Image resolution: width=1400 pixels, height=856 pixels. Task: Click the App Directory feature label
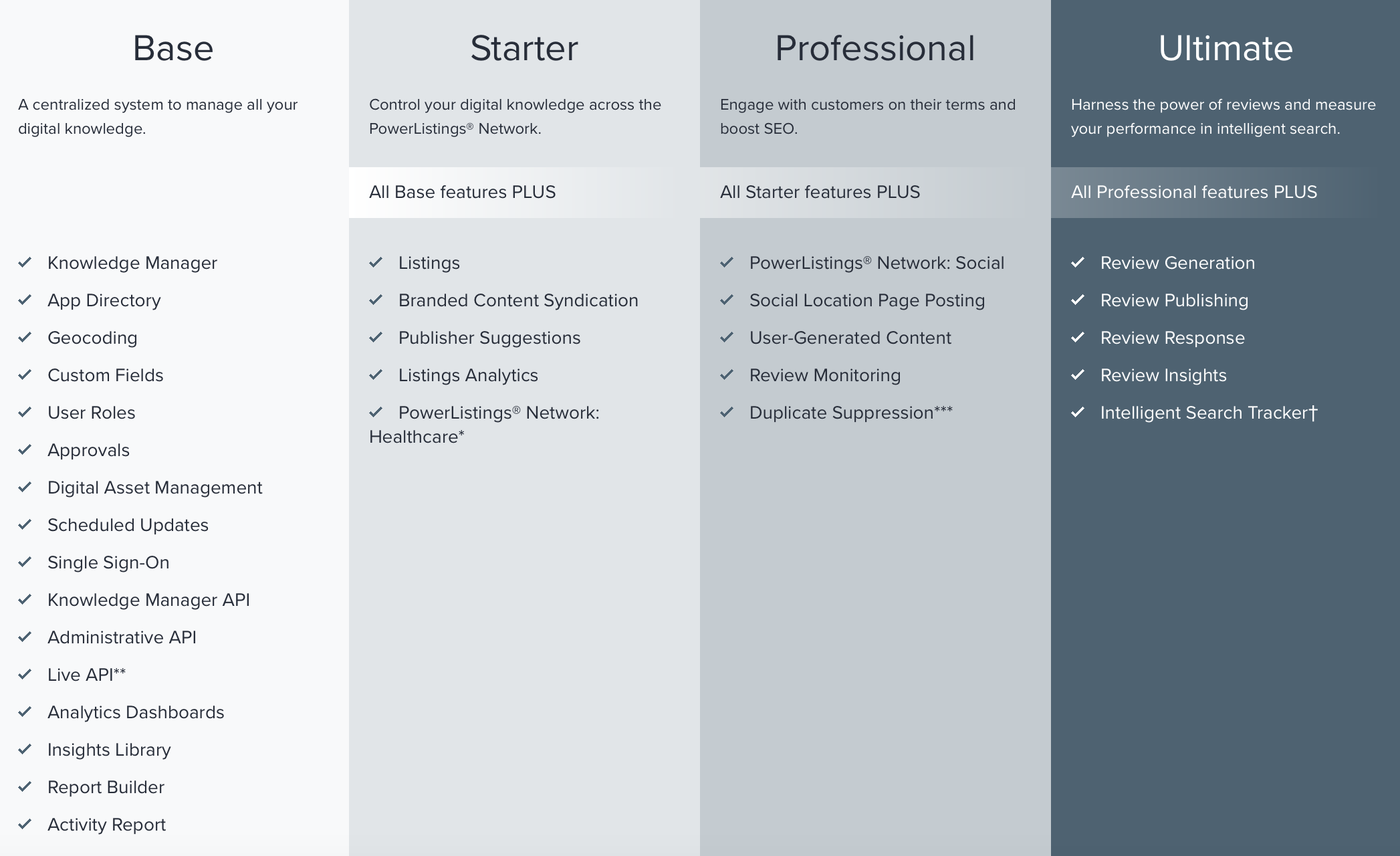tap(104, 300)
